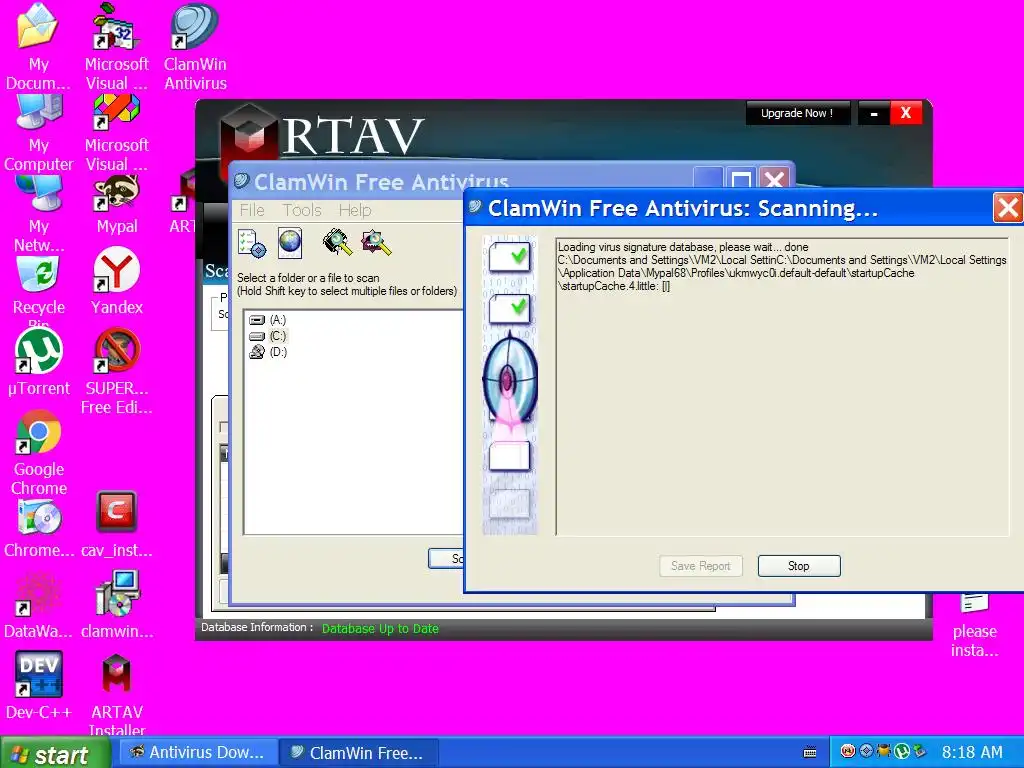Open the DataWa... desktop shortcut
Screen dimensions: 1024x768
[37, 594]
